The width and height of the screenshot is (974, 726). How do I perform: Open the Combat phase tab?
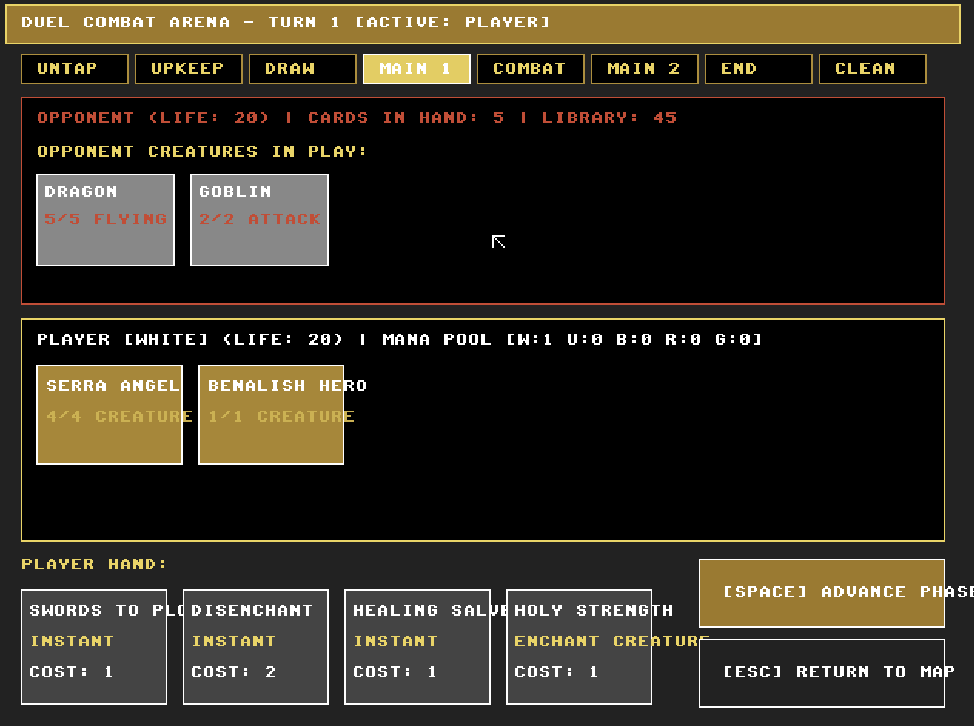[530, 69]
